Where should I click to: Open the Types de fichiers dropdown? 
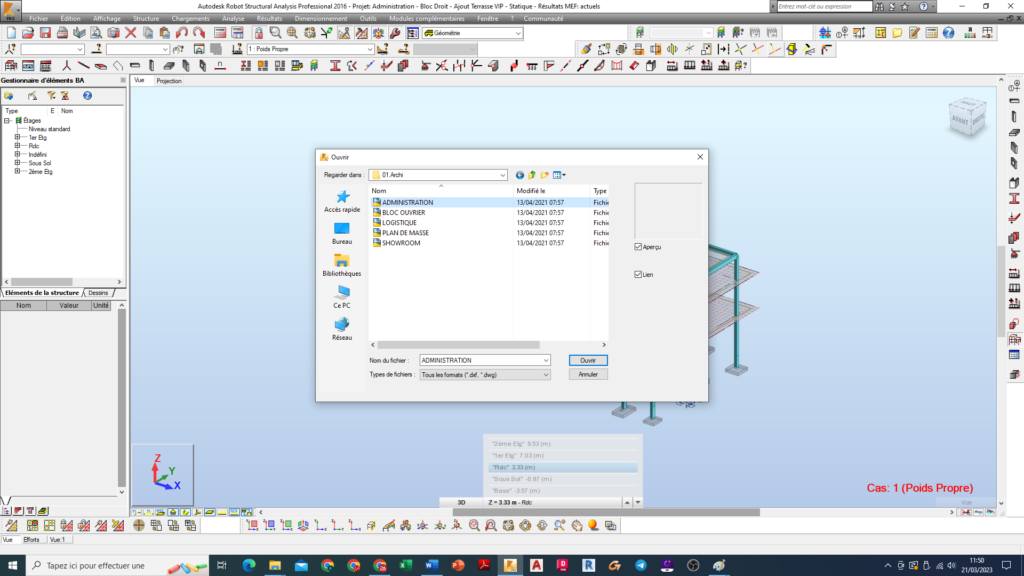[x=547, y=374]
